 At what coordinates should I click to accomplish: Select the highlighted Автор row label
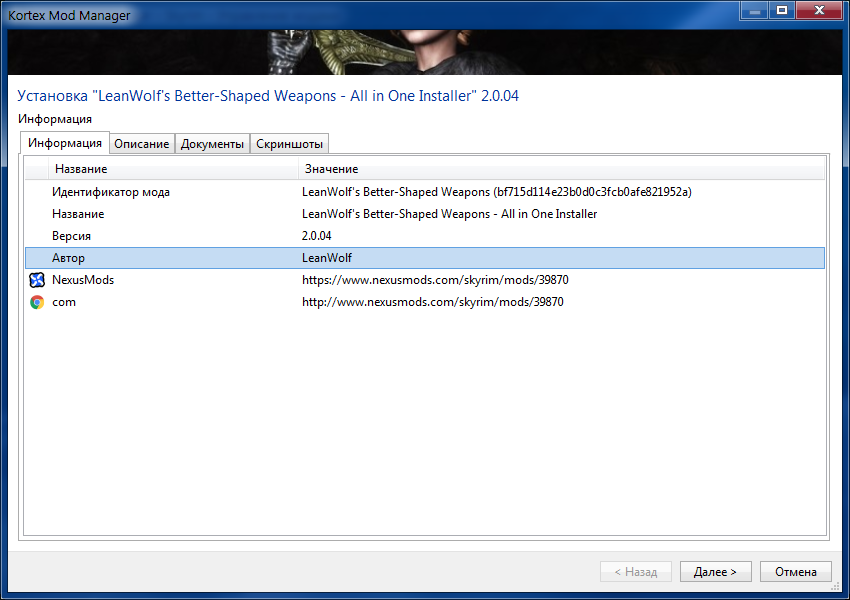coord(68,258)
